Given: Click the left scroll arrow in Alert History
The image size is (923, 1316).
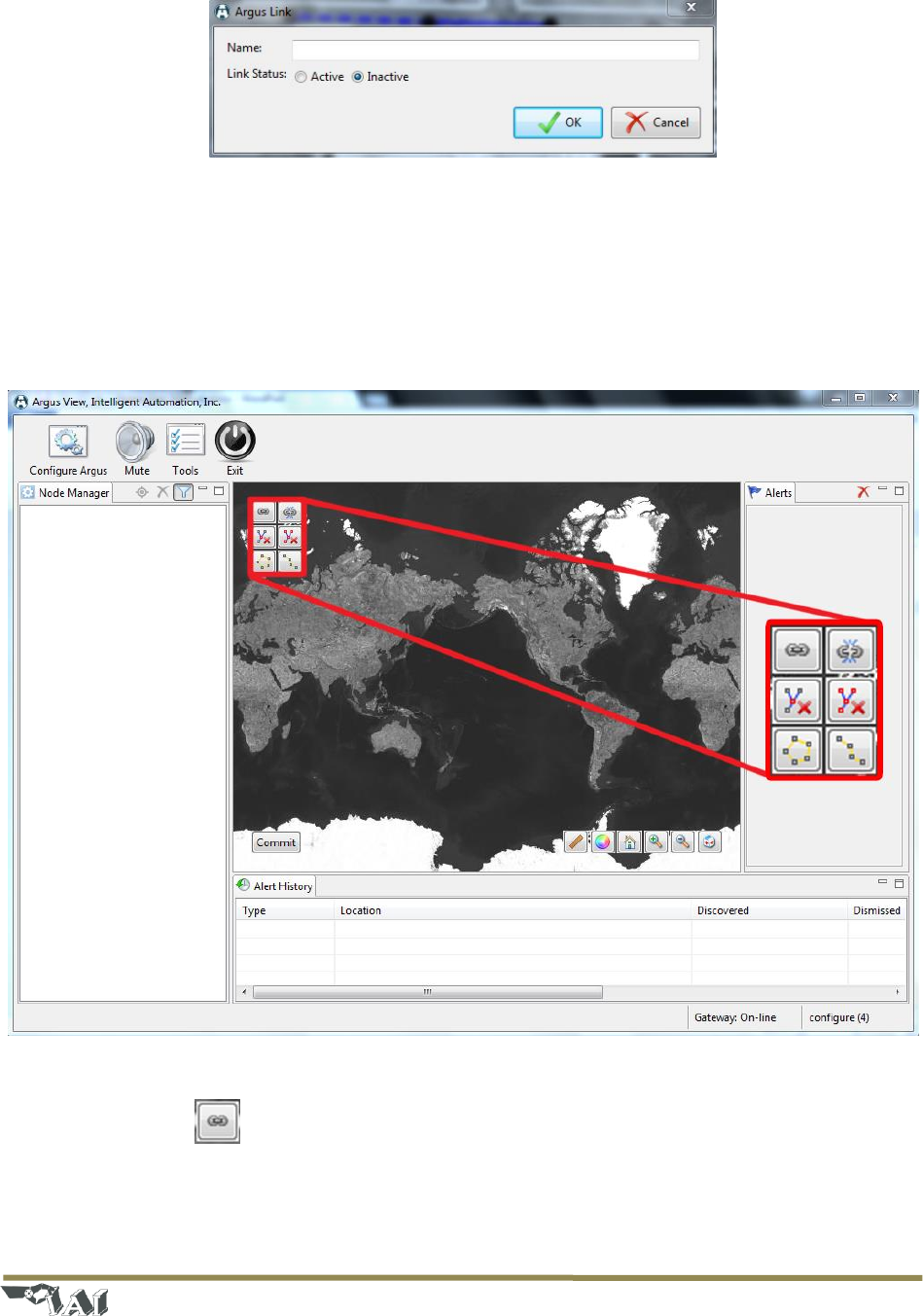Looking at the screenshot, I should point(243,992).
